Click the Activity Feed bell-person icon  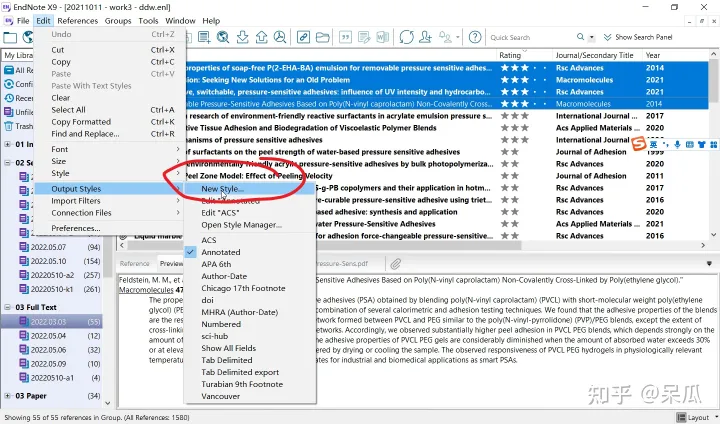[x=444, y=37]
